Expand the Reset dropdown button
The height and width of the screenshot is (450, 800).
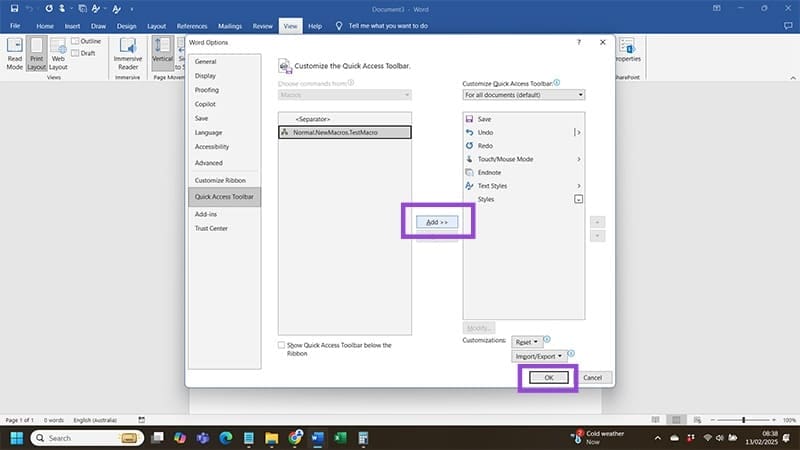[526, 341]
